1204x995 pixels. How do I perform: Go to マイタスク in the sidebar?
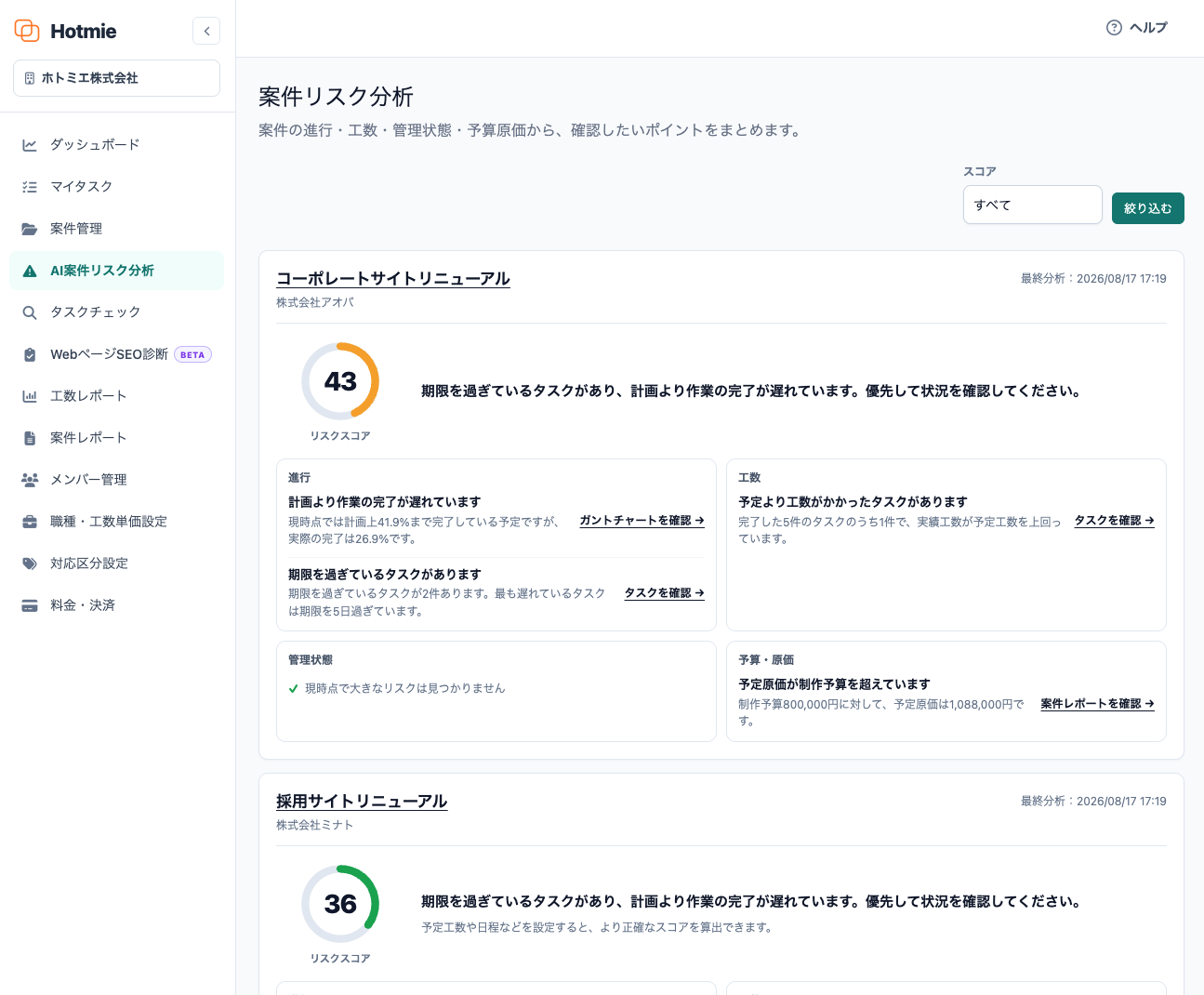click(x=116, y=187)
